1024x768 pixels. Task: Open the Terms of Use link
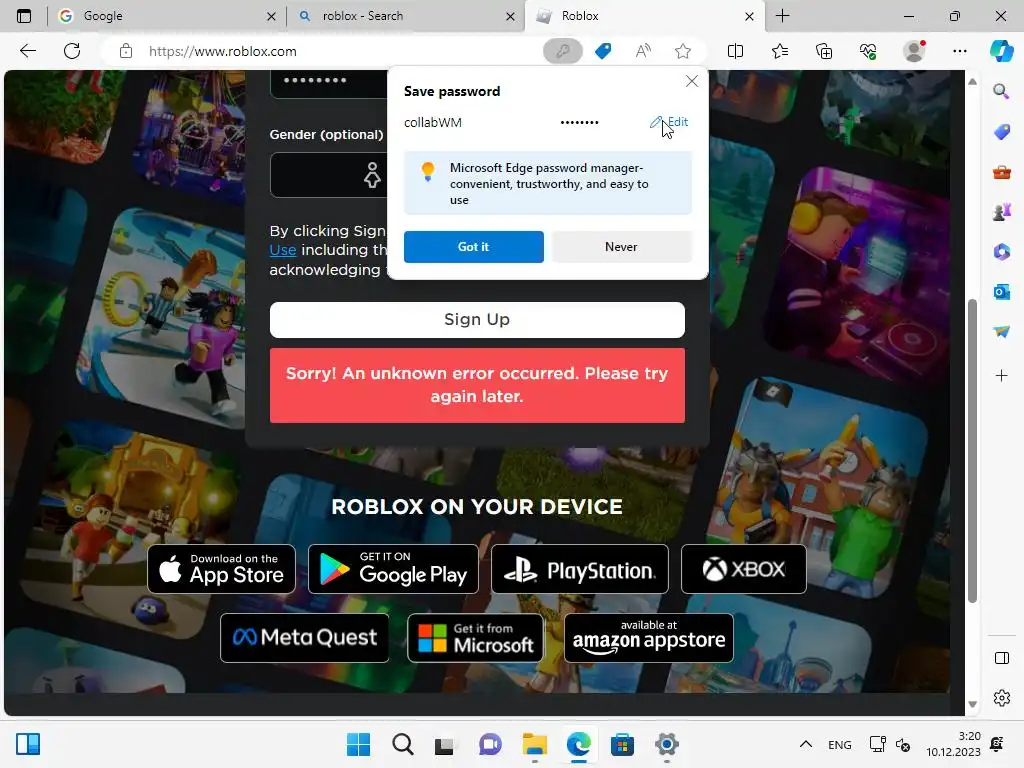click(x=283, y=250)
